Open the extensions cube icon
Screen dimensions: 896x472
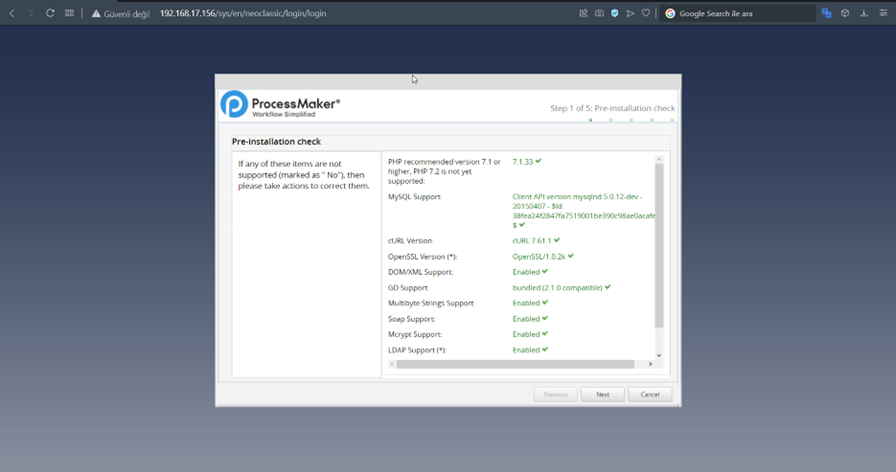click(845, 13)
